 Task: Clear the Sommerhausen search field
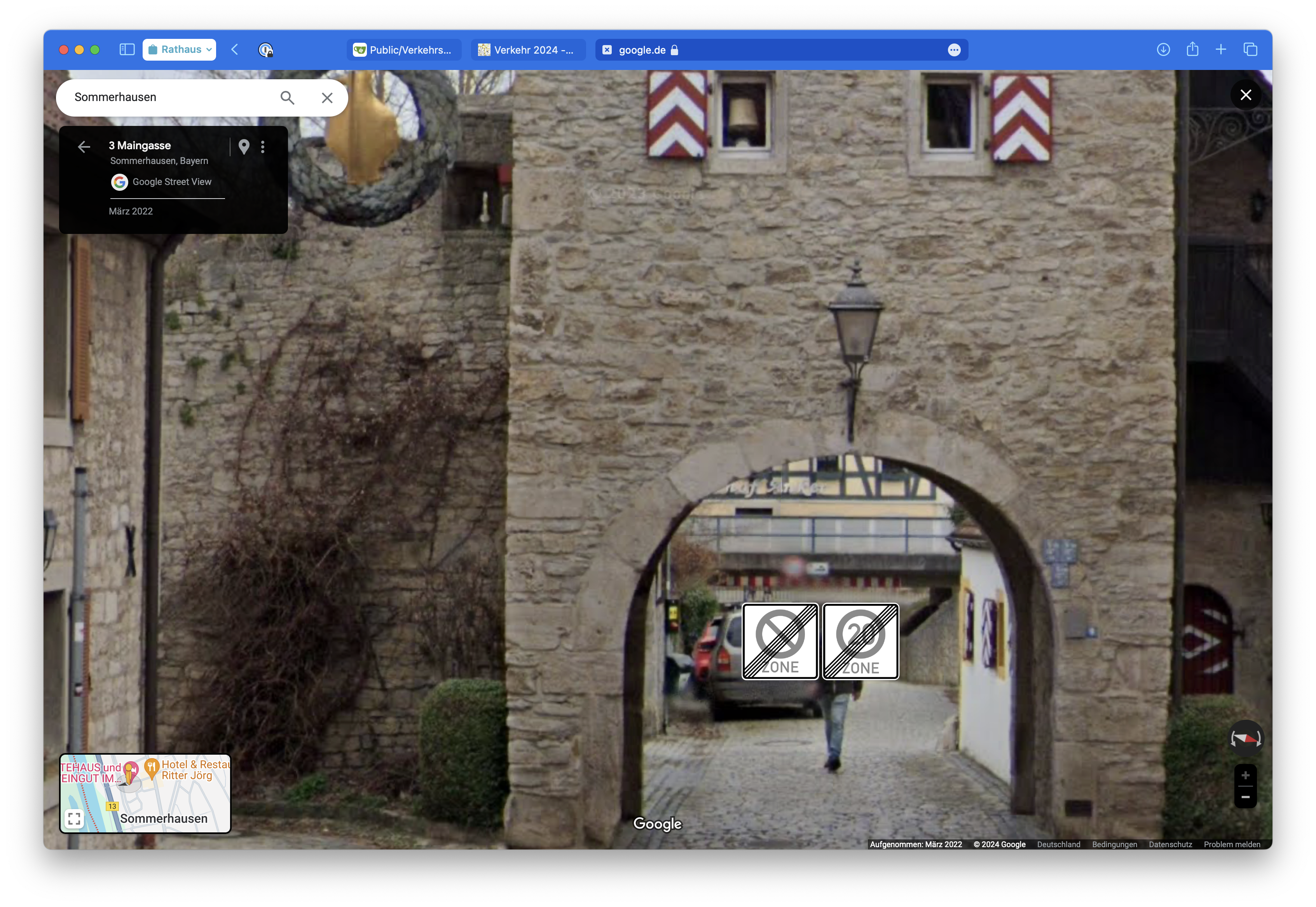coord(327,98)
